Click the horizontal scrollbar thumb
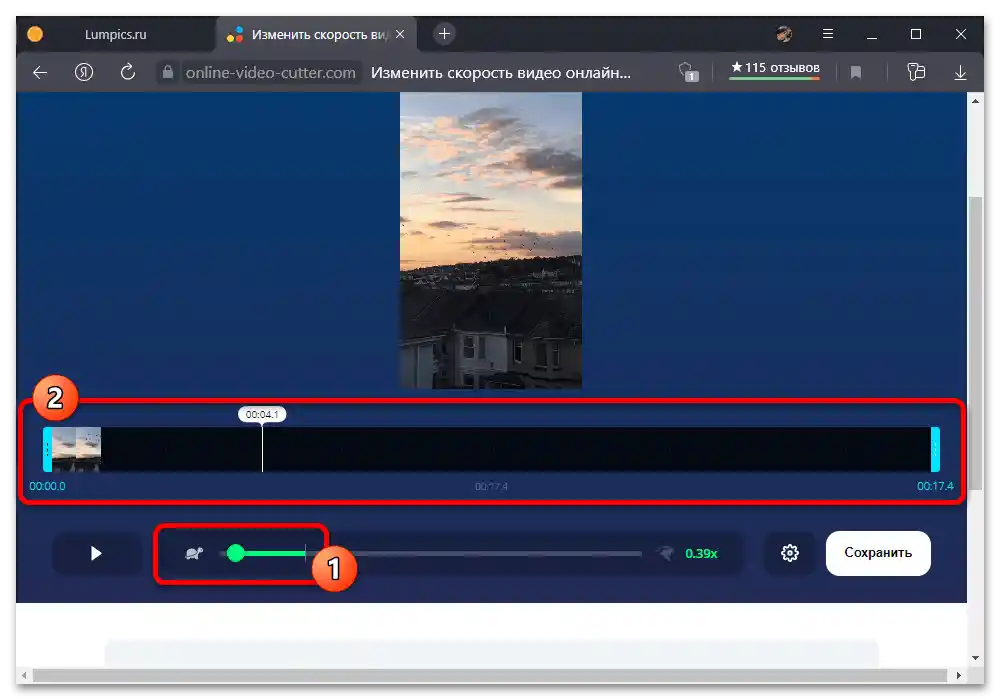The height and width of the screenshot is (700, 1000). (x=490, y=675)
